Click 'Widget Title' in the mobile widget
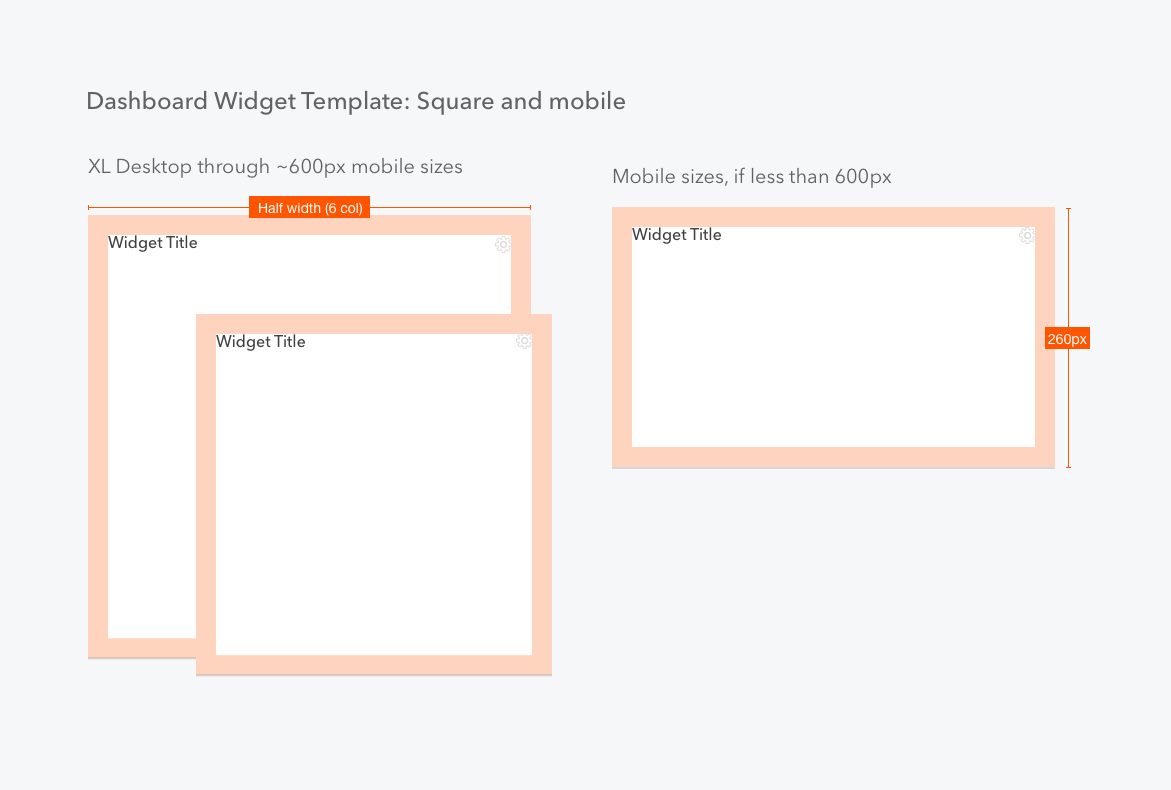1171x790 pixels. [677, 234]
